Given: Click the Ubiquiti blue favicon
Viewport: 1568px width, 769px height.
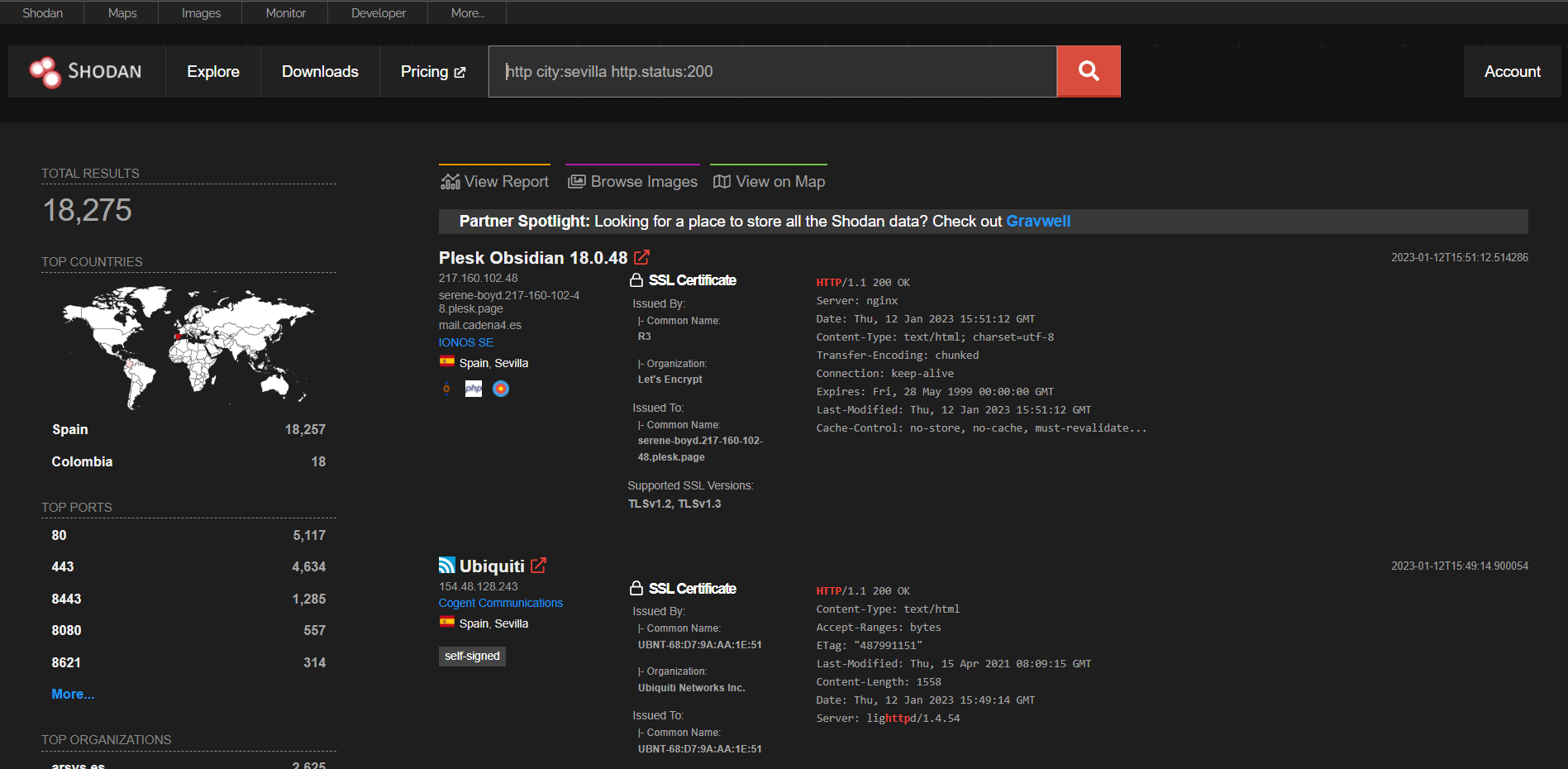Looking at the screenshot, I should (x=447, y=566).
